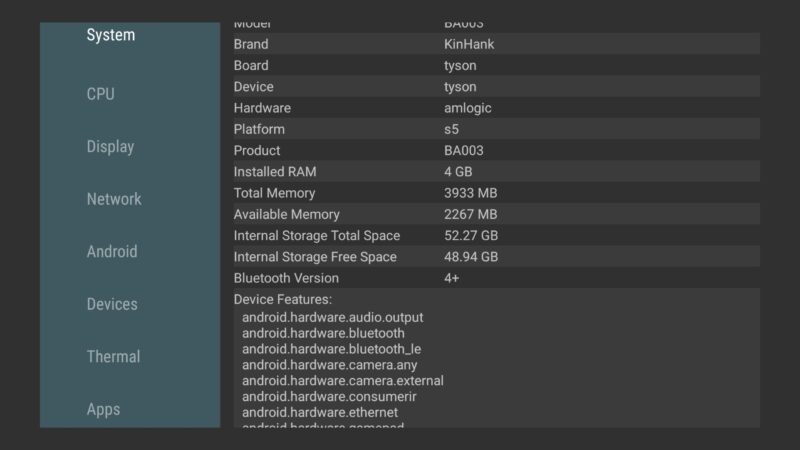
Task: Click the android.hardware.ethernet feature entry
Action: (x=319, y=412)
